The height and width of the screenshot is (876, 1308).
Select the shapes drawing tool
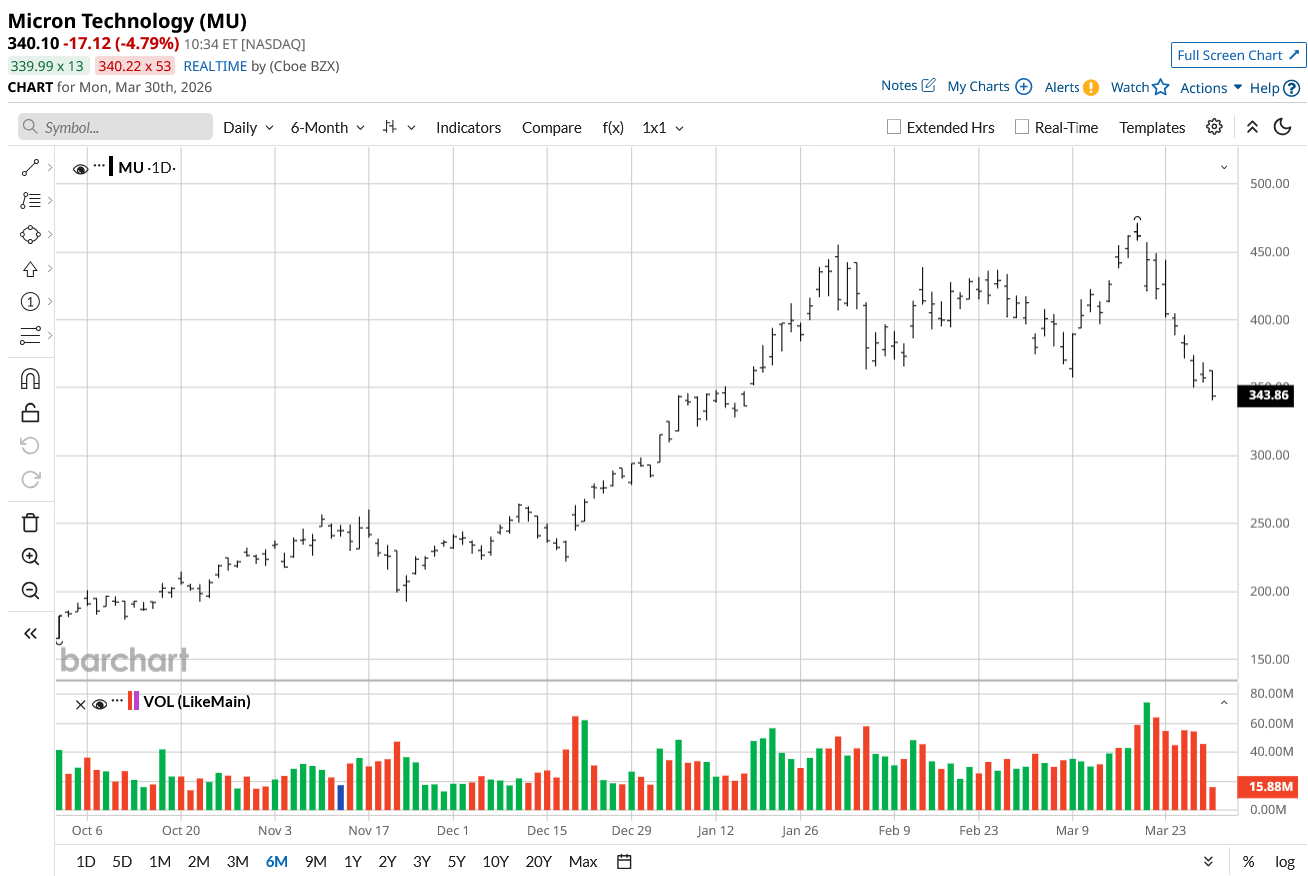click(x=30, y=235)
